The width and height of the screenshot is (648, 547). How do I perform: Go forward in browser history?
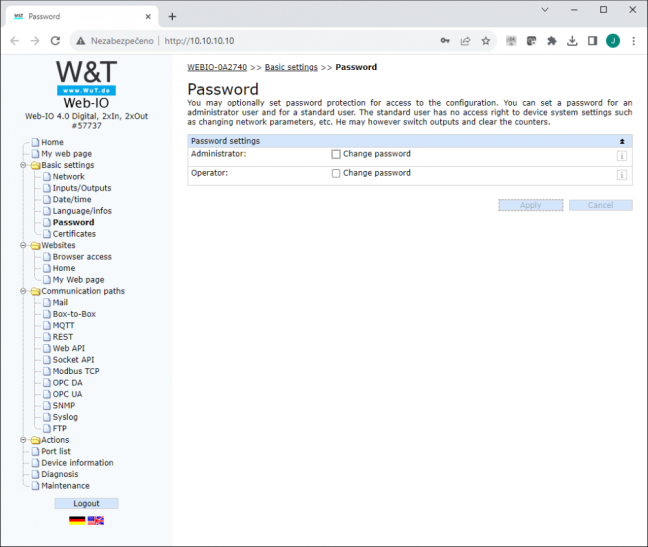point(35,41)
